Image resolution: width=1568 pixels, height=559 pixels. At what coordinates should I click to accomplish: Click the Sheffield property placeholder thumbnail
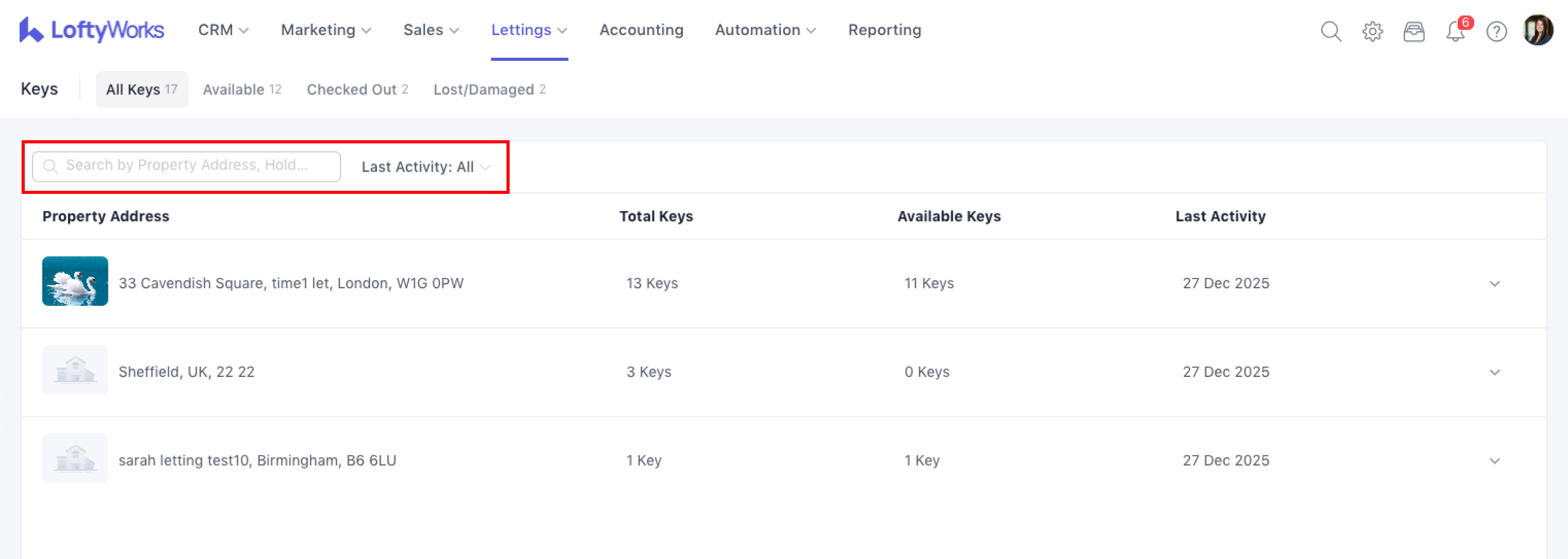tap(75, 370)
